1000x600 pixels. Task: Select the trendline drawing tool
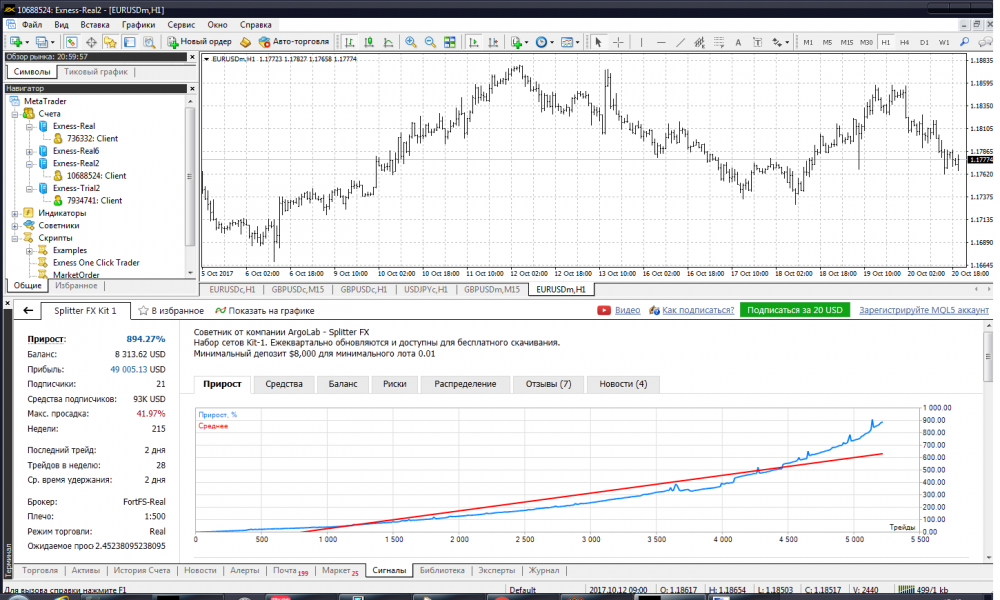[680, 42]
